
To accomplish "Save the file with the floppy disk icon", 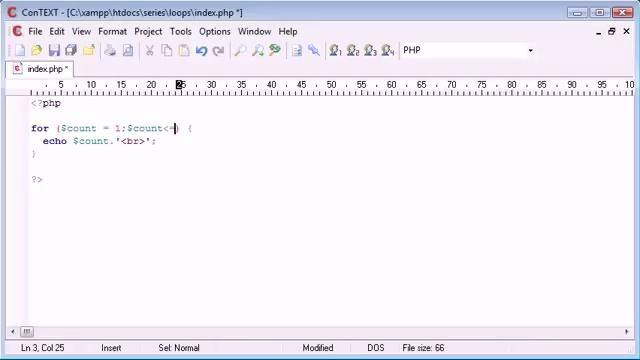I will (54, 51).
